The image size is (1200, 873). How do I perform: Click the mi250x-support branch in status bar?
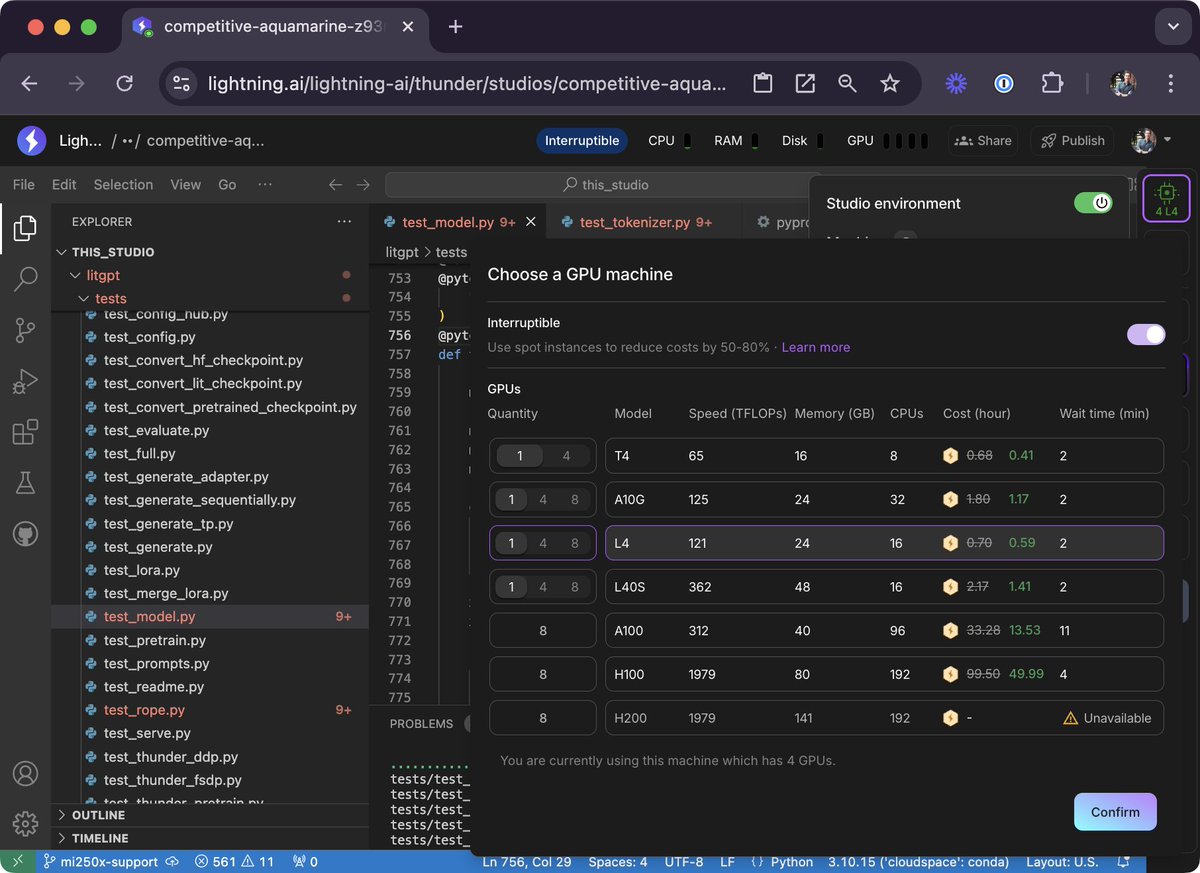pos(100,862)
